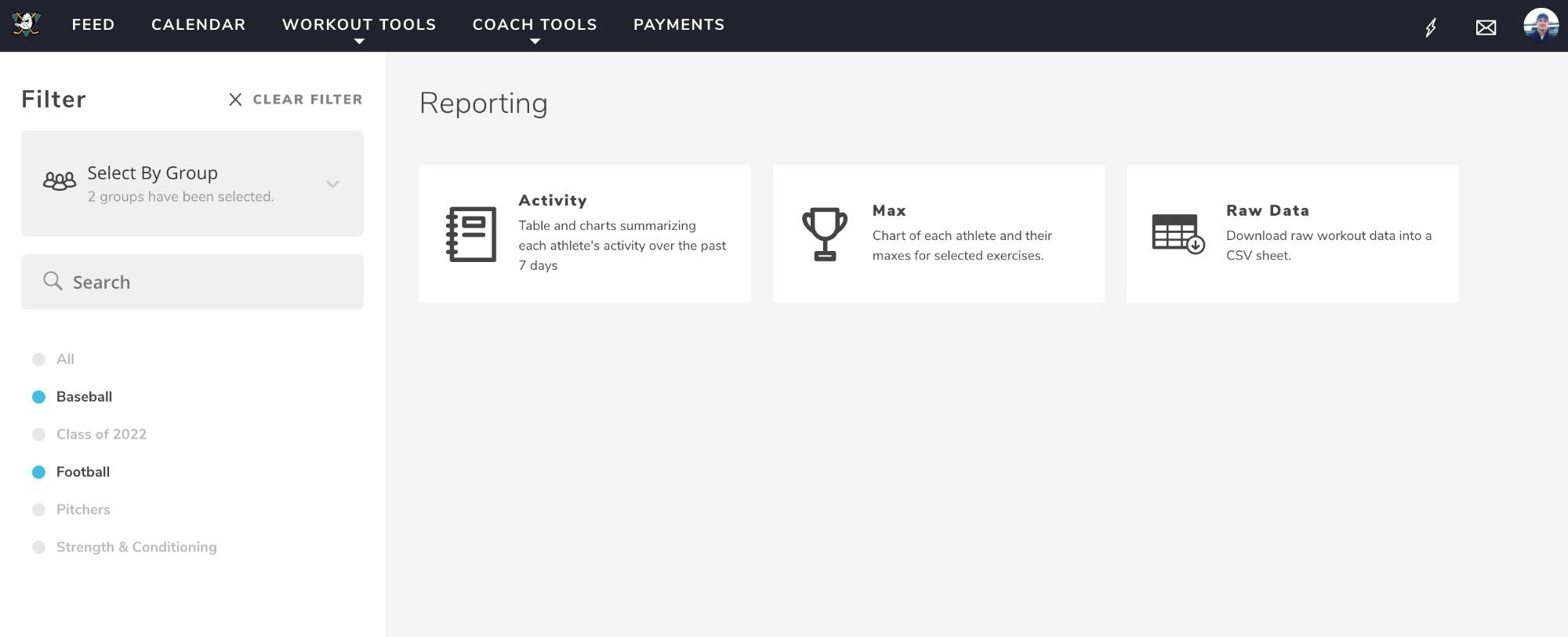
Task: Click the '2 groups have been selected' text
Action: (x=180, y=197)
